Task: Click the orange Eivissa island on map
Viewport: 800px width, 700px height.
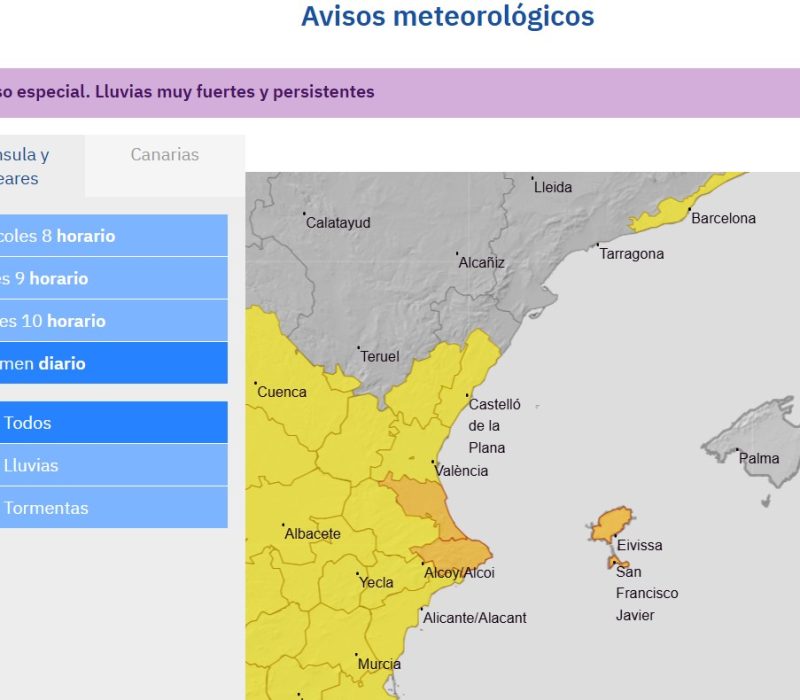Action: [x=612, y=524]
